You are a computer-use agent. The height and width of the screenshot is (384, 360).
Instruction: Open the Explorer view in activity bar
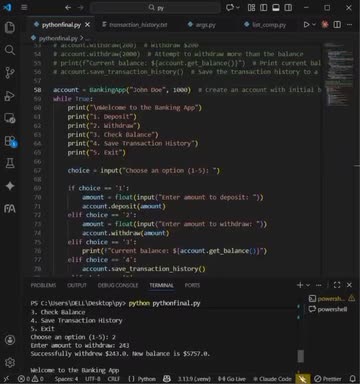[10, 28]
